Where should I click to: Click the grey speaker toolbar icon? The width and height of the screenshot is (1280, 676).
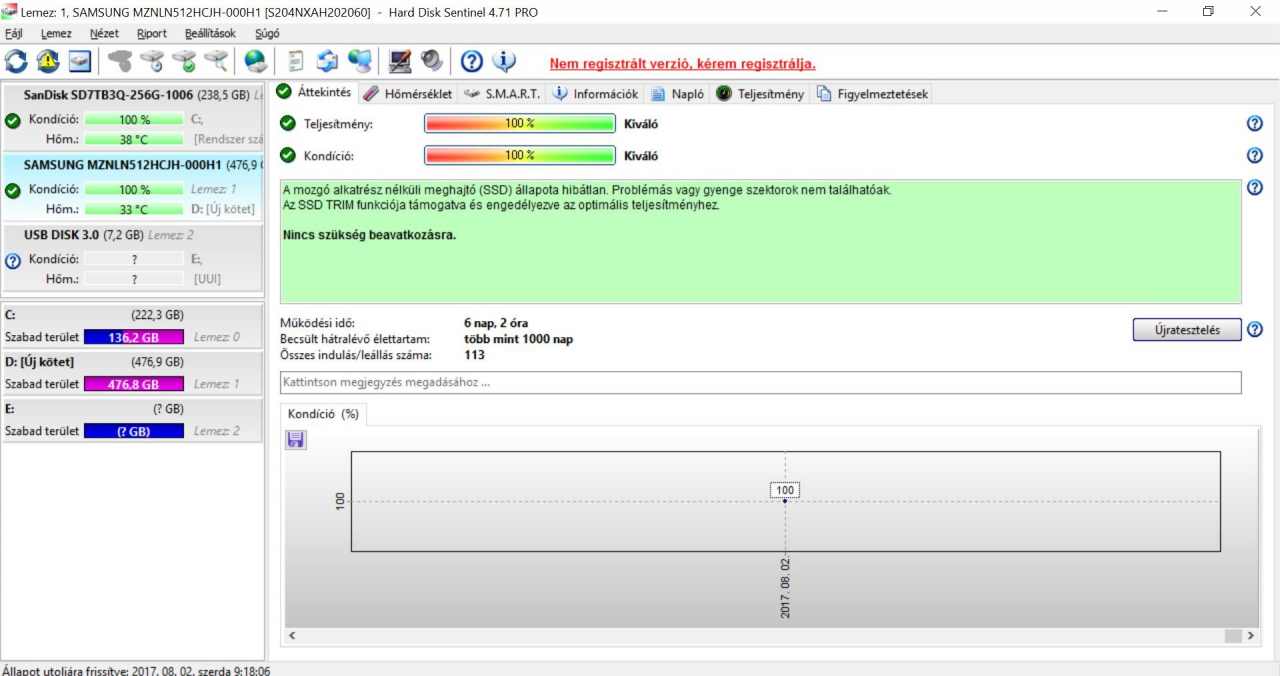click(432, 62)
